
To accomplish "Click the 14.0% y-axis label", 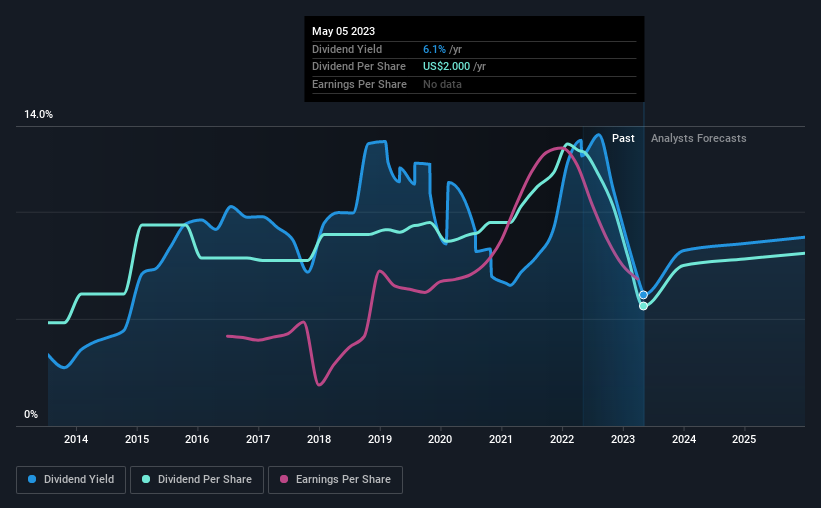I will pyautogui.click(x=38, y=115).
